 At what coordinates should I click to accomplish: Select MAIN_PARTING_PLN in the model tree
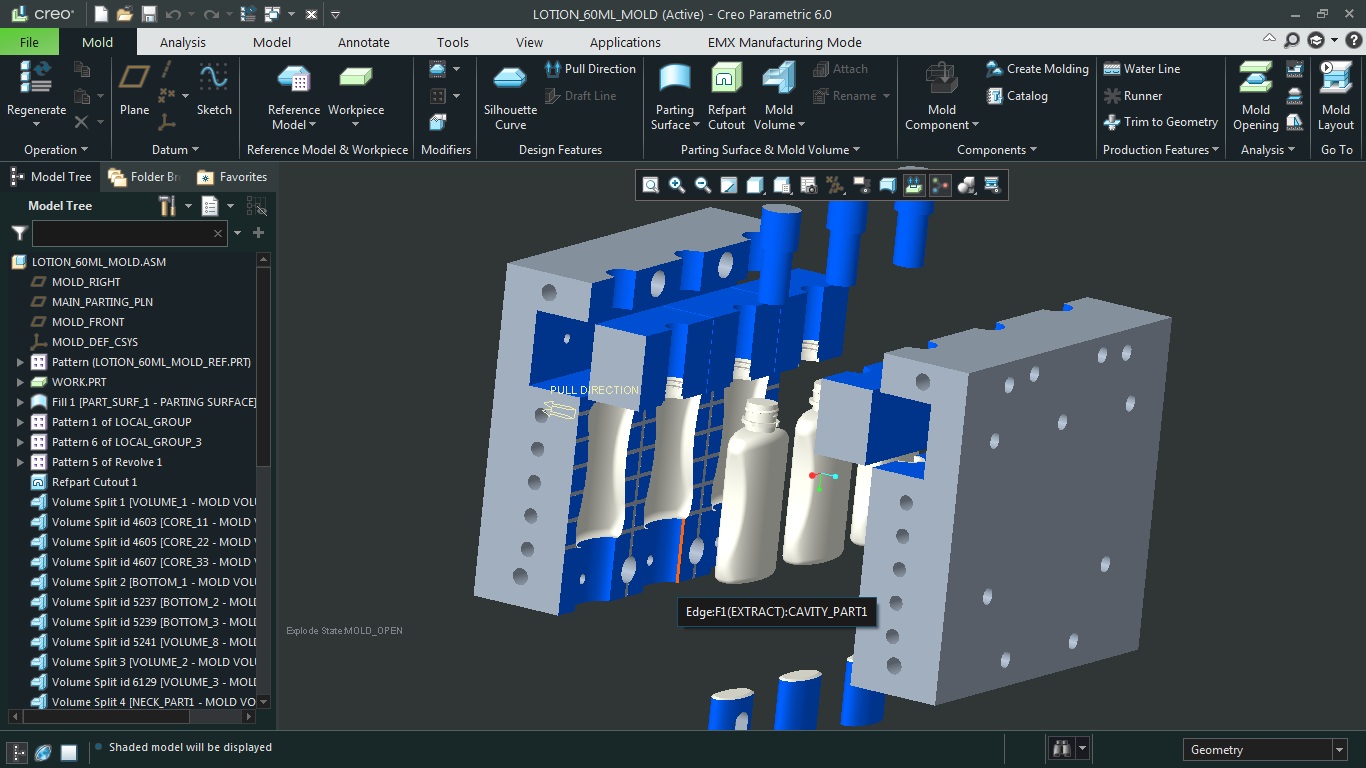(102, 302)
